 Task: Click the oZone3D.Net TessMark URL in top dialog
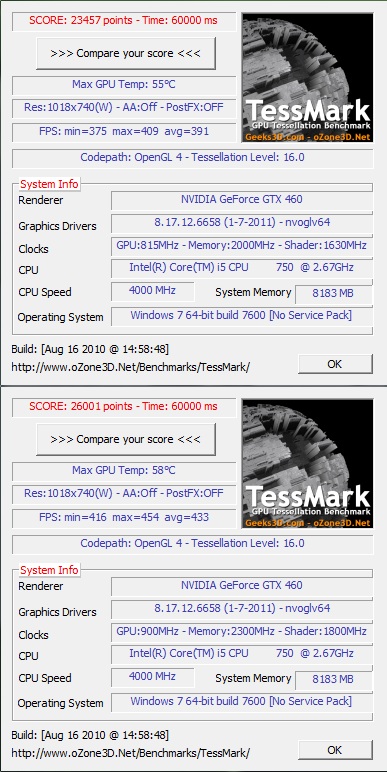click(x=130, y=367)
